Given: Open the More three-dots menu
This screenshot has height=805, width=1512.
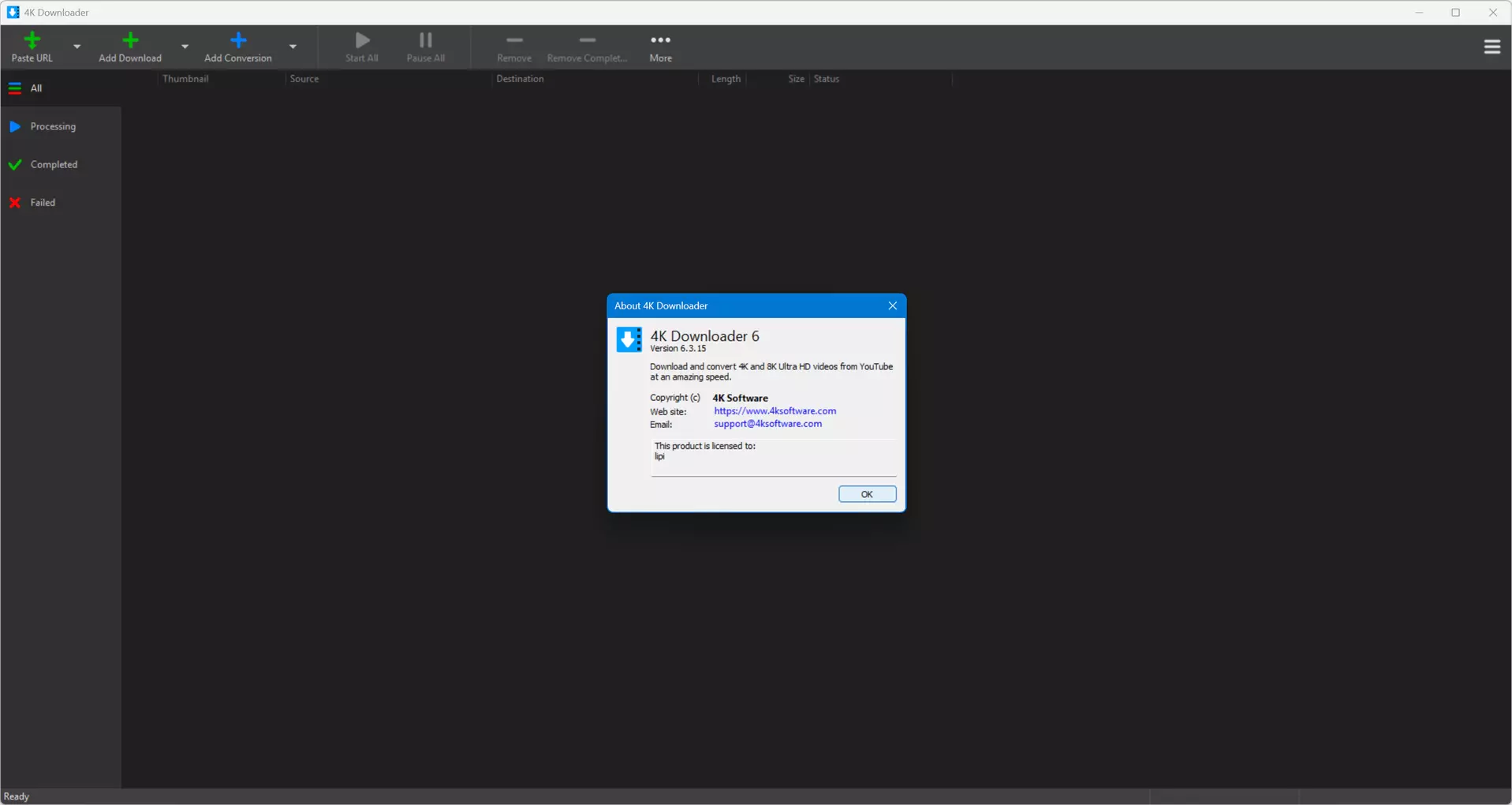Looking at the screenshot, I should [661, 40].
